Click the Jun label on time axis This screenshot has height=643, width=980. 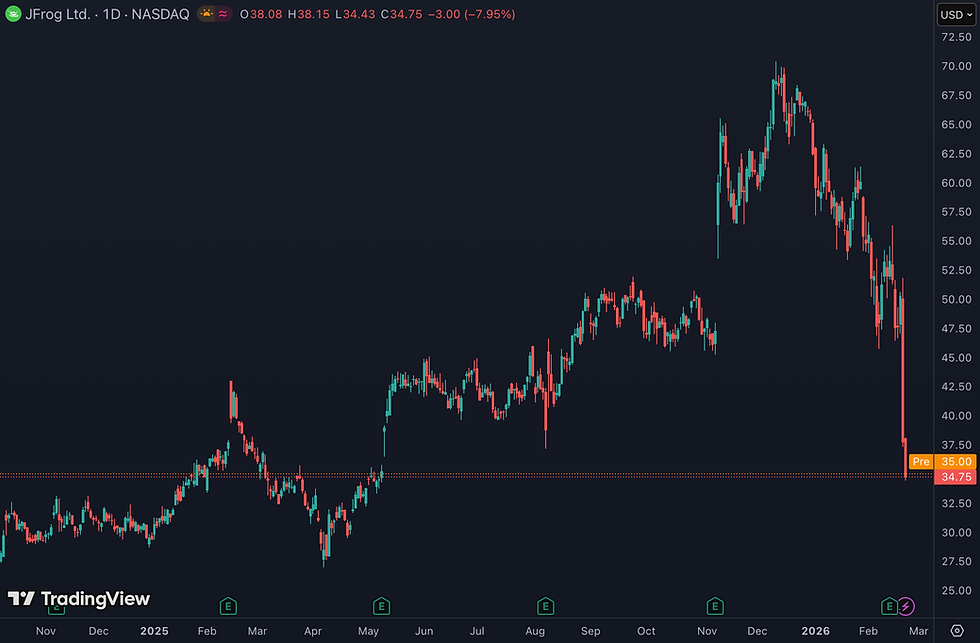pos(424,631)
